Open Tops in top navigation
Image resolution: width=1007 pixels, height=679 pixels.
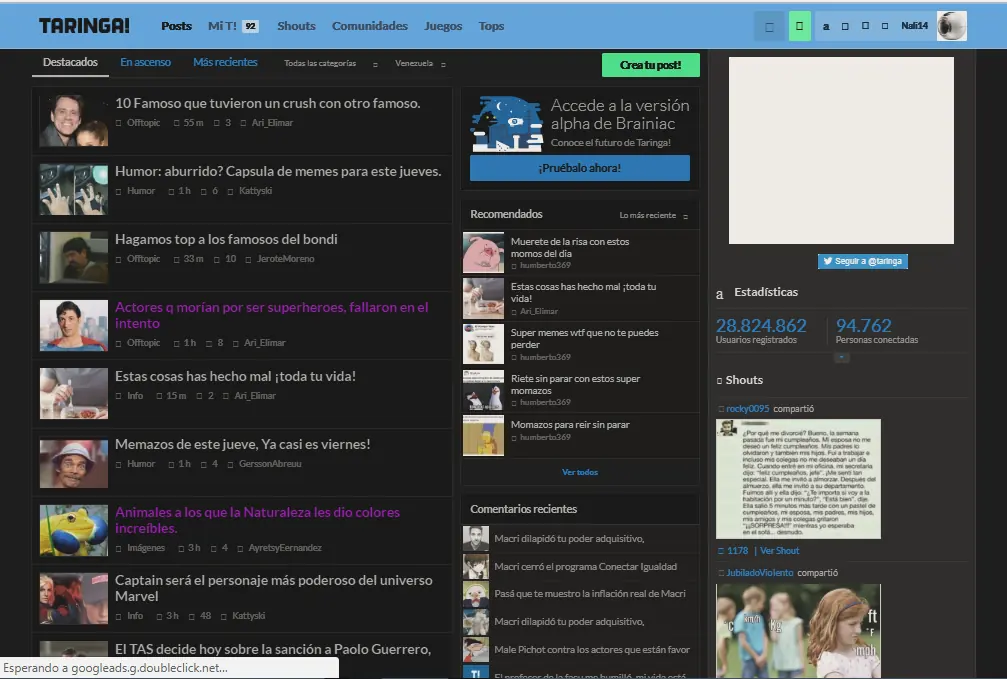coord(491,26)
